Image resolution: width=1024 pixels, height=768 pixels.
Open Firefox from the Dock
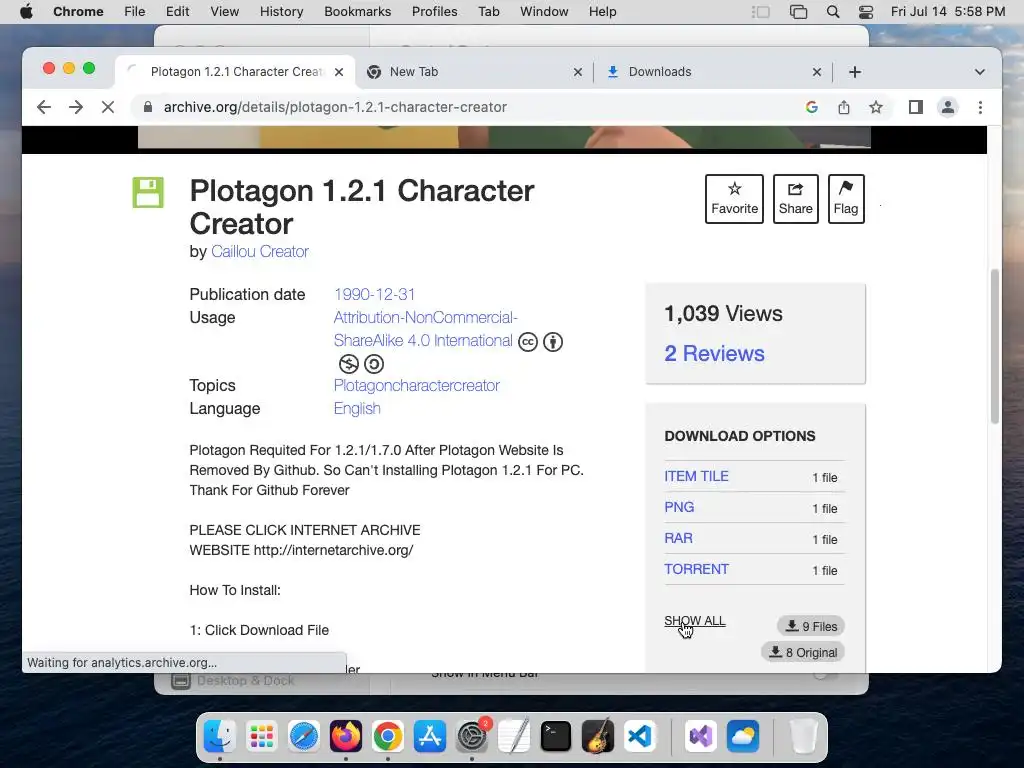pos(345,737)
